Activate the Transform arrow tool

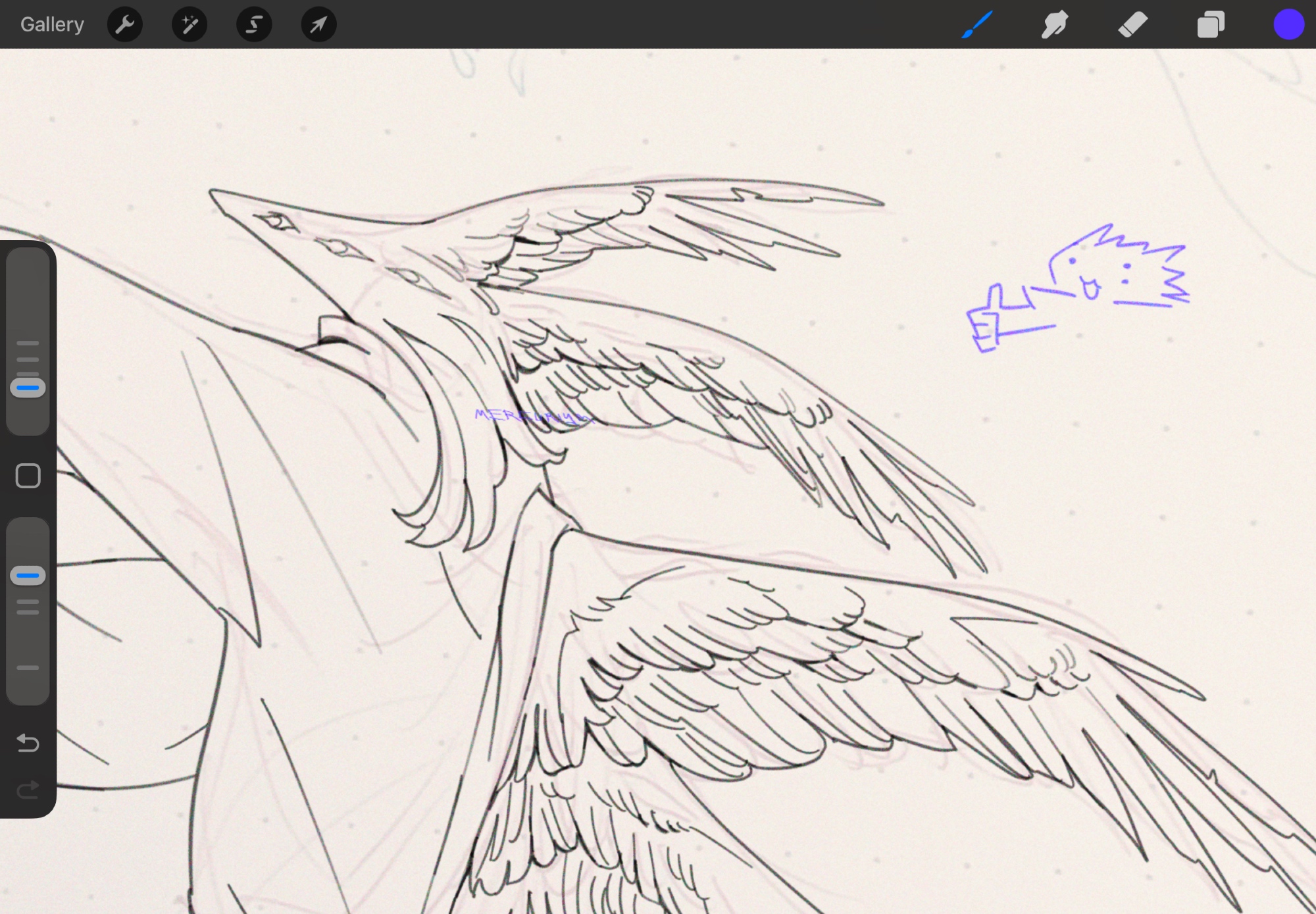(x=318, y=24)
